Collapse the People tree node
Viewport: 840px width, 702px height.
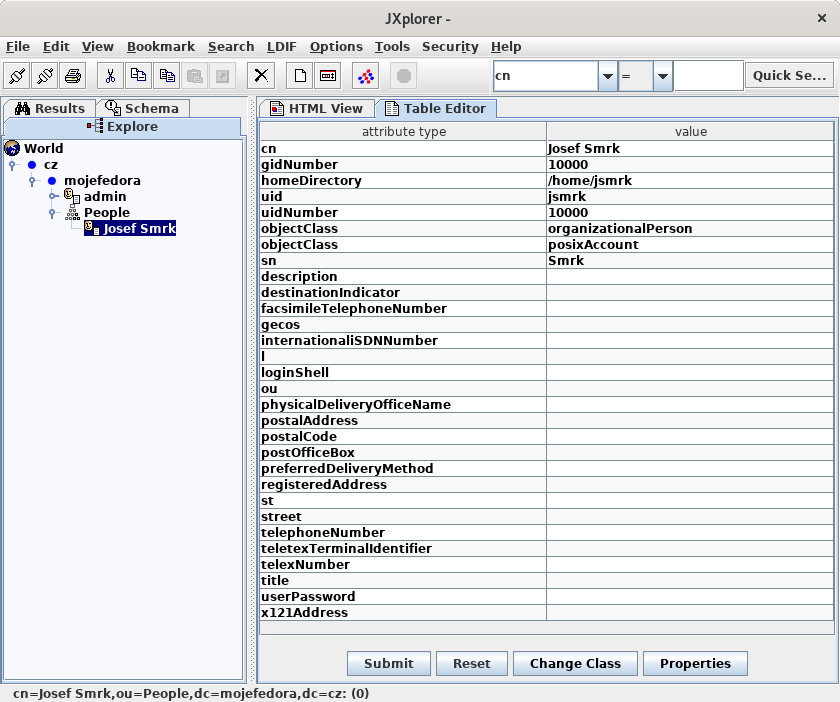[53, 213]
